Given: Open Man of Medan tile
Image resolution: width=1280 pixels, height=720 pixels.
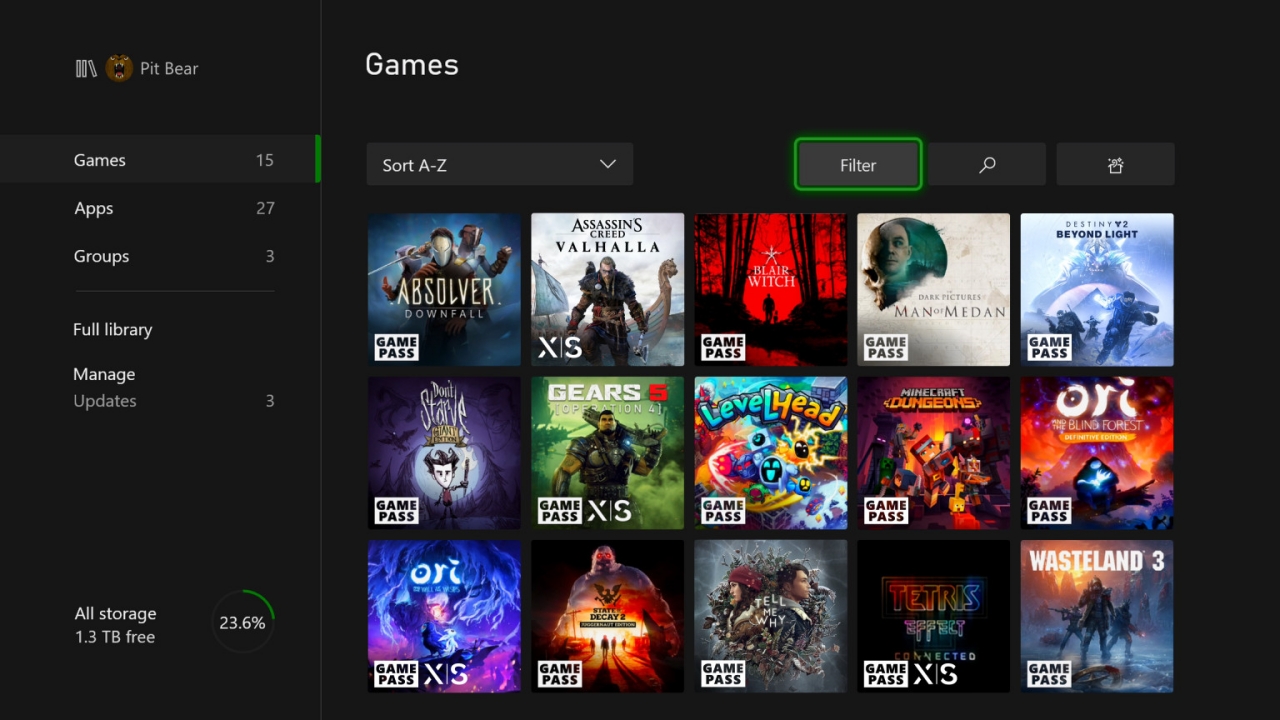Looking at the screenshot, I should coord(934,290).
